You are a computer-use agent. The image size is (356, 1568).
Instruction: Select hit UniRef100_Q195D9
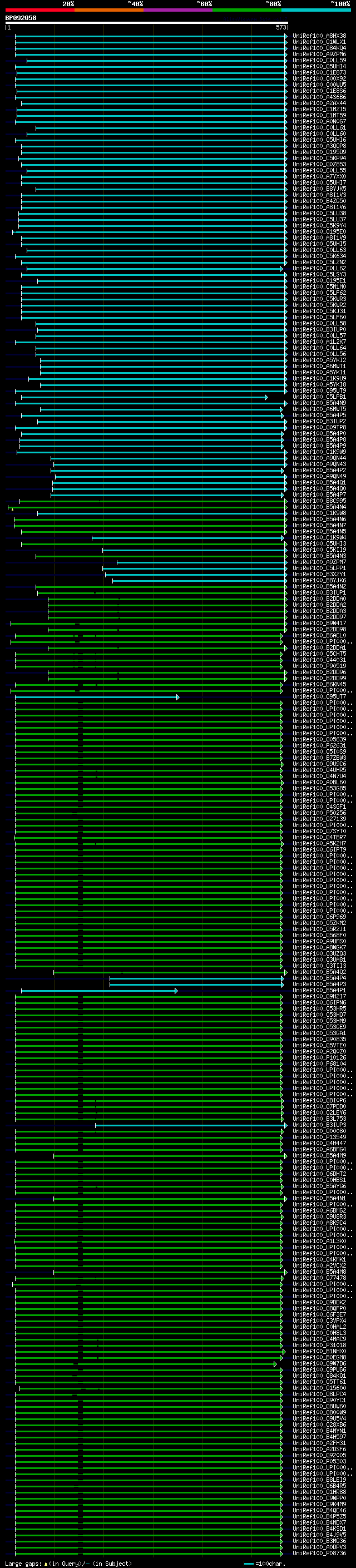click(x=319, y=152)
